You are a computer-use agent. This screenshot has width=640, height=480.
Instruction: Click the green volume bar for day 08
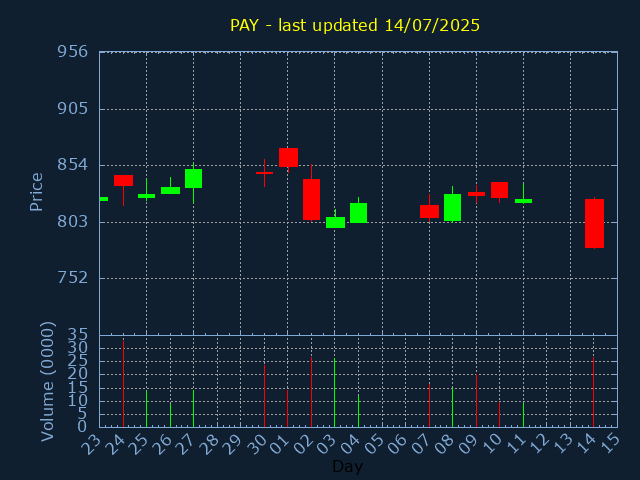click(x=452, y=407)
